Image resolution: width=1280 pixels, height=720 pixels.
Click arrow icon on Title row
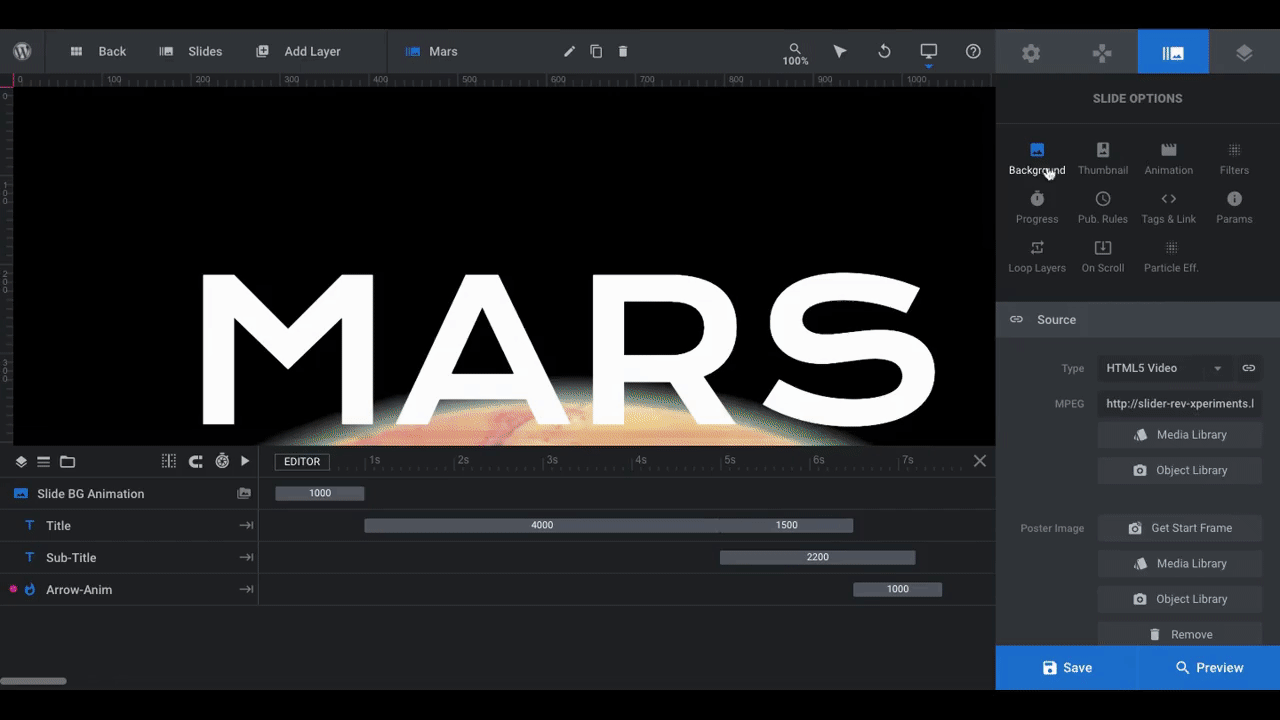pos(246,526)
